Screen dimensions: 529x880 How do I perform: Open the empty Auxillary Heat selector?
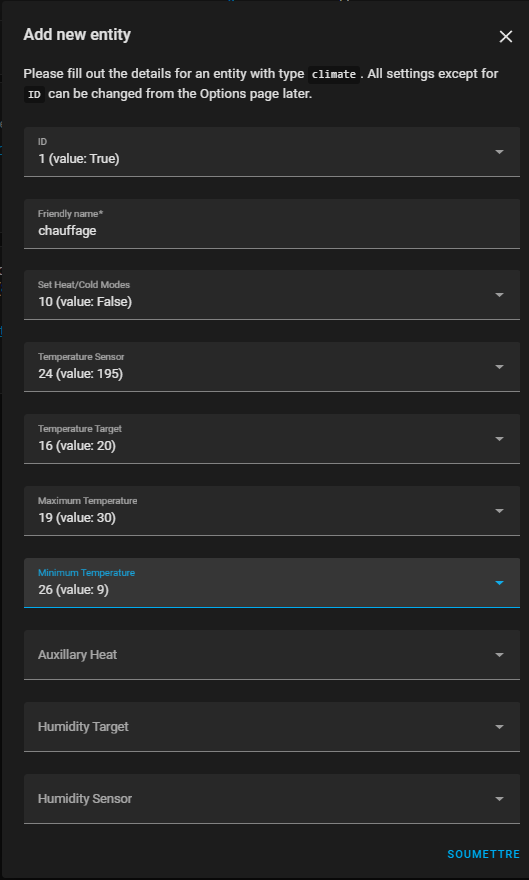272,654
